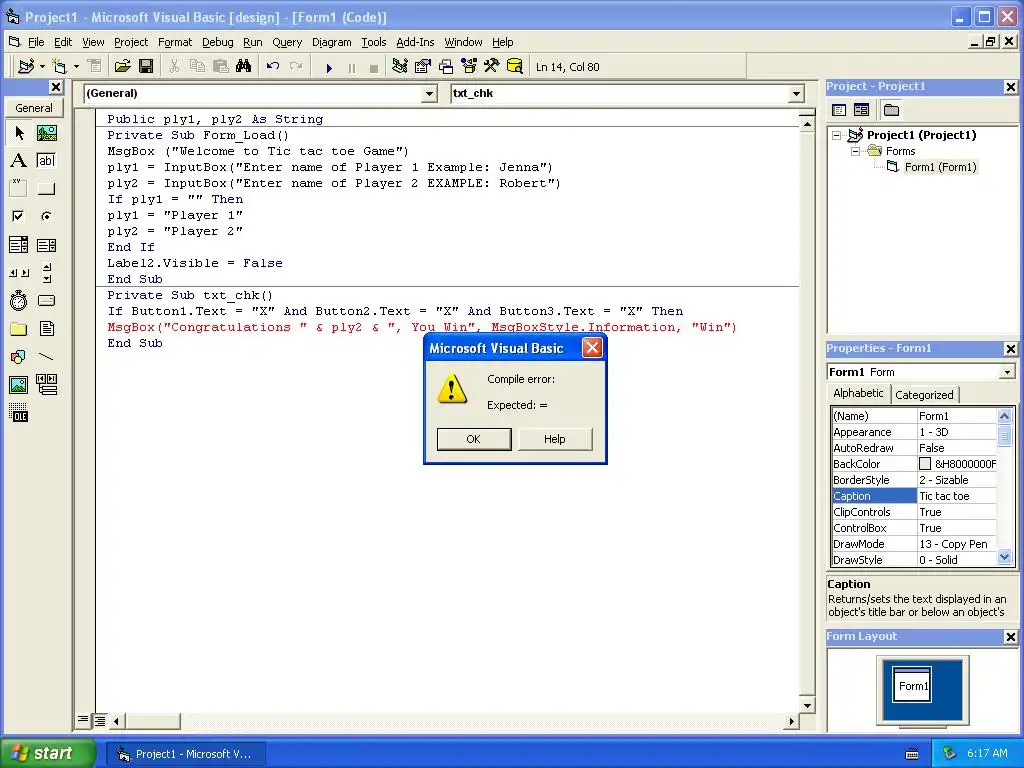Screen dimensions: 1024x768
Task: Click the Project1 taskbar button
Action: (x=185, y=754)
